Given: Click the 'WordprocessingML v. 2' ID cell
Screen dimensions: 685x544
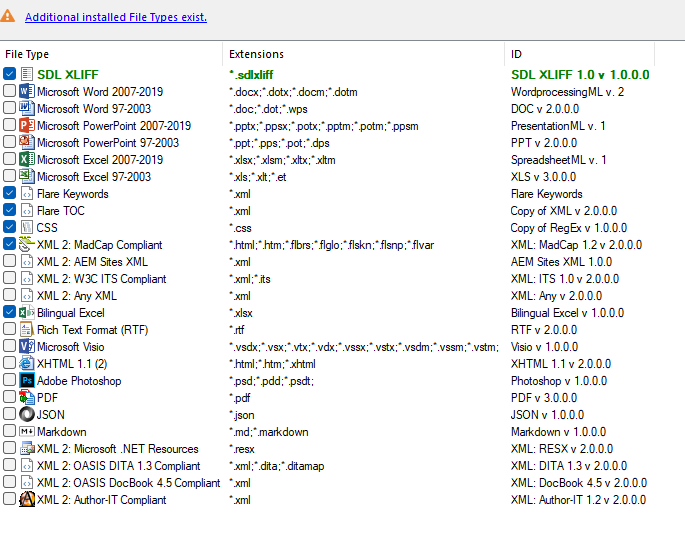Looking at the screenshot, I should [x=567, y=92].
